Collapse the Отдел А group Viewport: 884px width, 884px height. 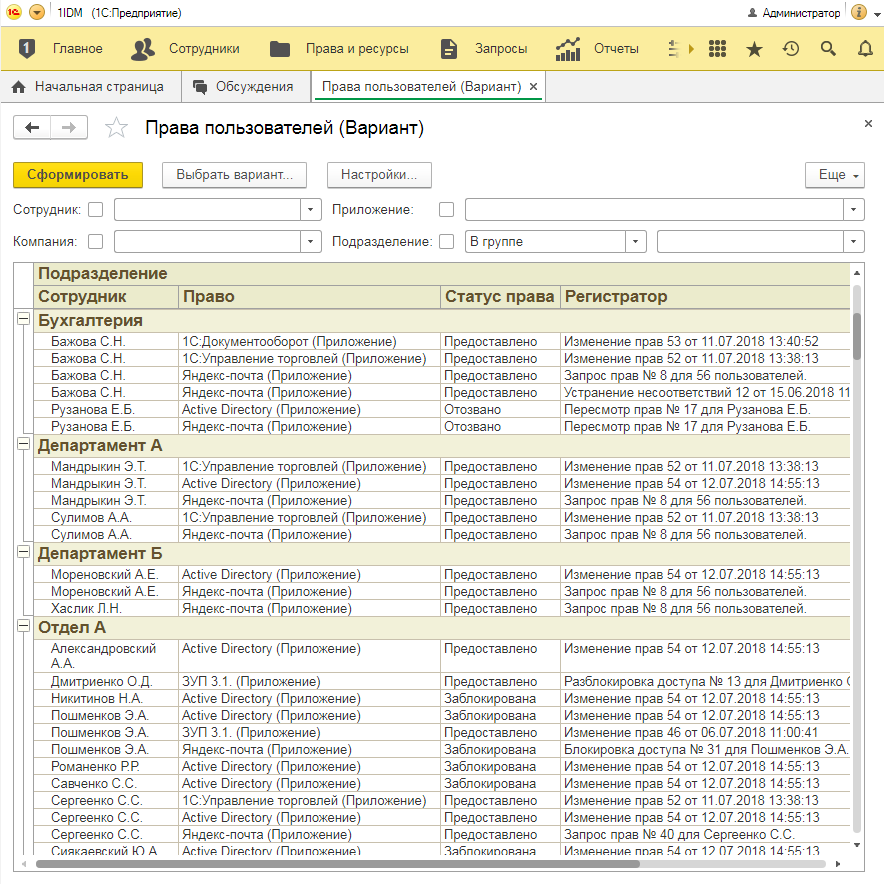click(23, 626)
